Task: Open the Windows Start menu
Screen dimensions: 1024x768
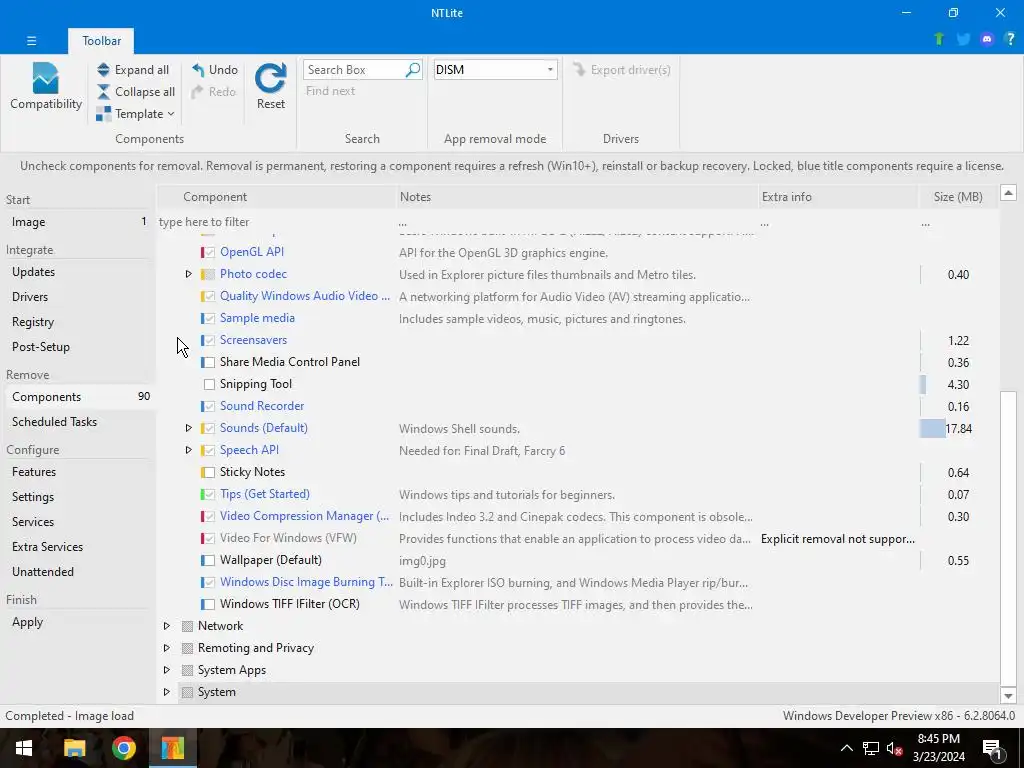Action: click(x=24, y=748)
